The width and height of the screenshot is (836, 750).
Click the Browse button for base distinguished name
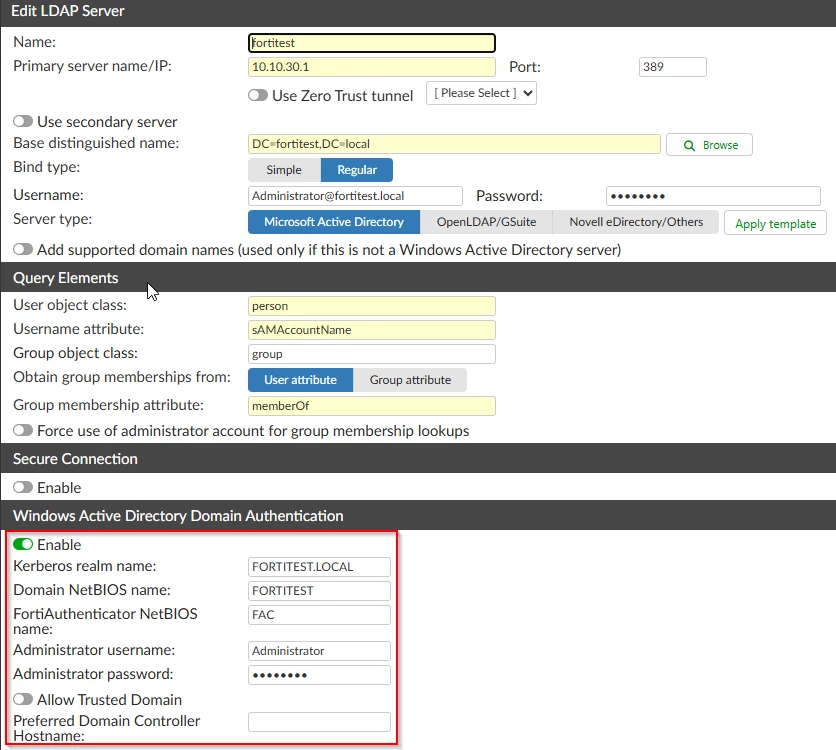(x=709, y=145)
